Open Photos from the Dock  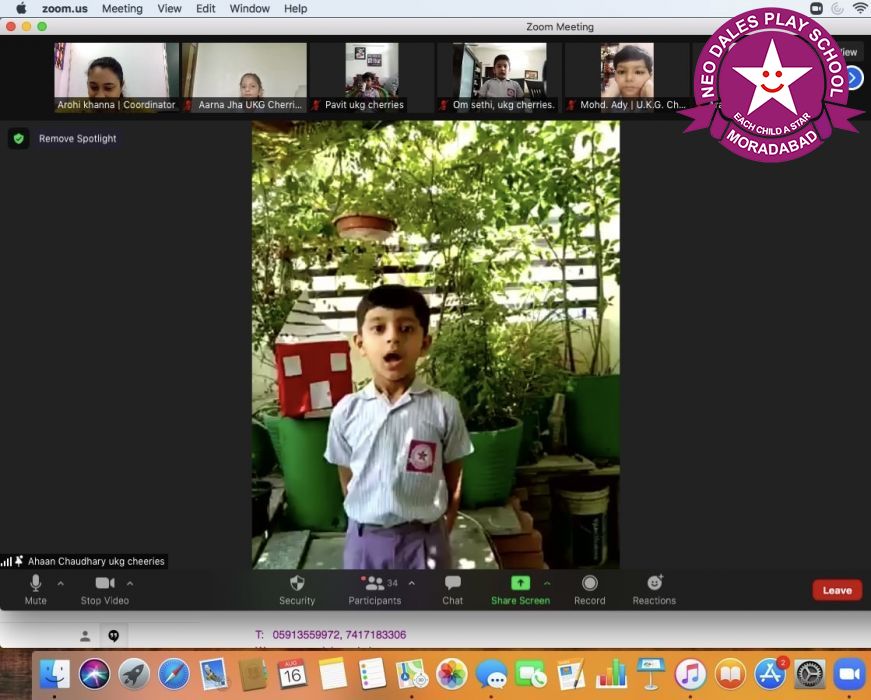(x=452, y=674)
